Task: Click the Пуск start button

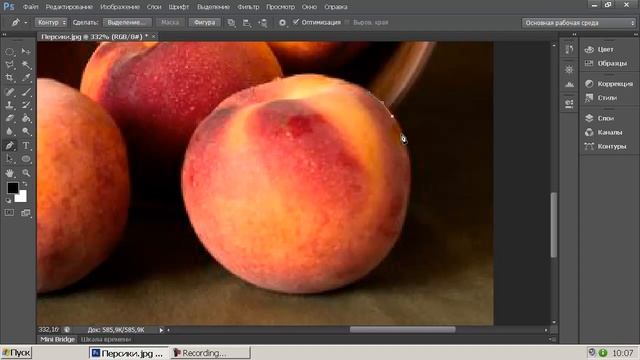Action: point(16,353)
